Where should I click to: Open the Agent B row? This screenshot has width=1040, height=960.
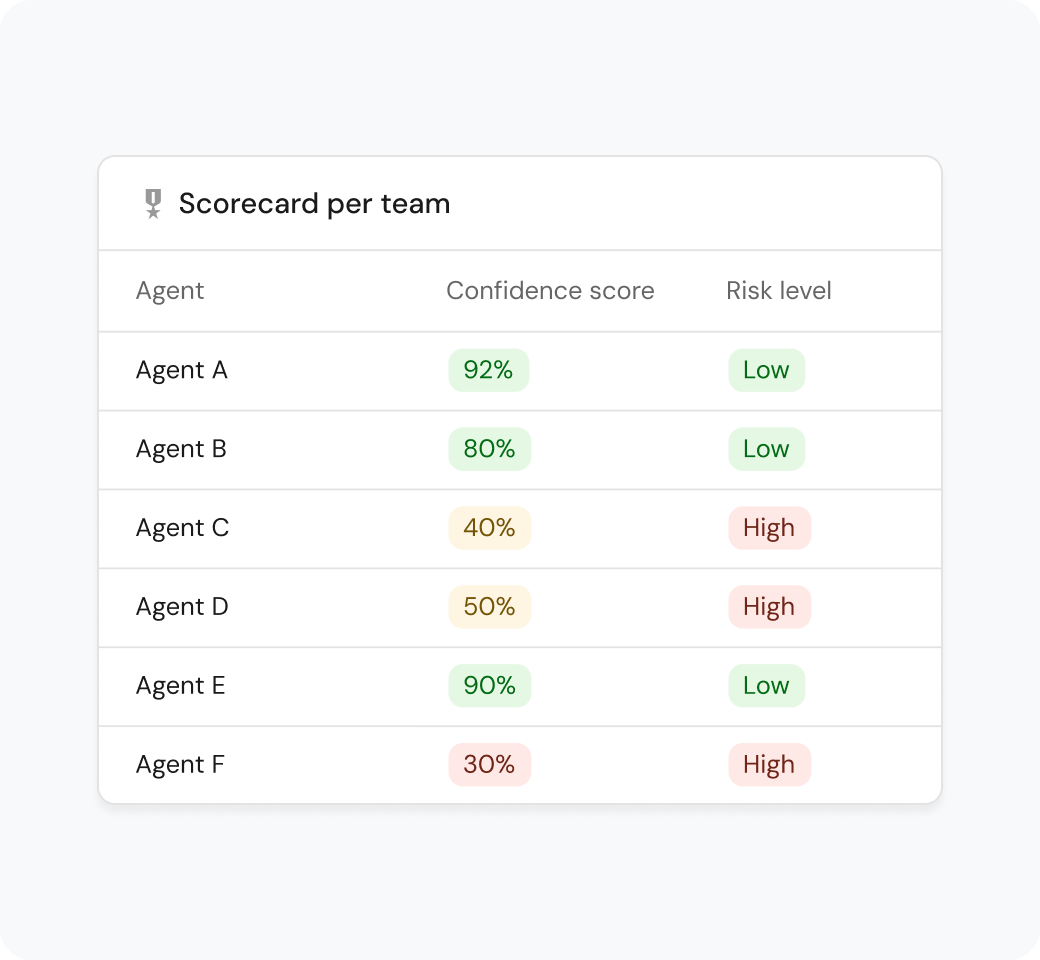[520, 450]
